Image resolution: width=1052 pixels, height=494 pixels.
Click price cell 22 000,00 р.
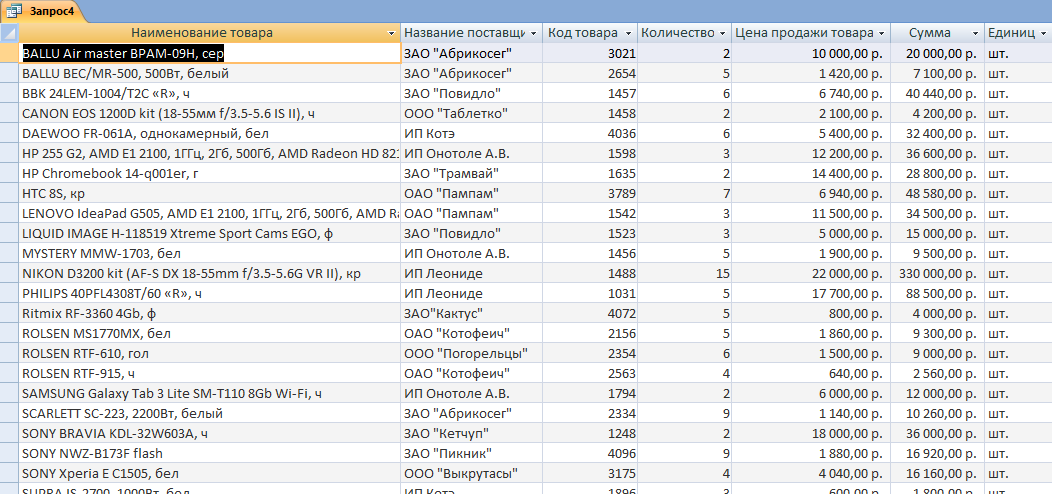[811, 274]
